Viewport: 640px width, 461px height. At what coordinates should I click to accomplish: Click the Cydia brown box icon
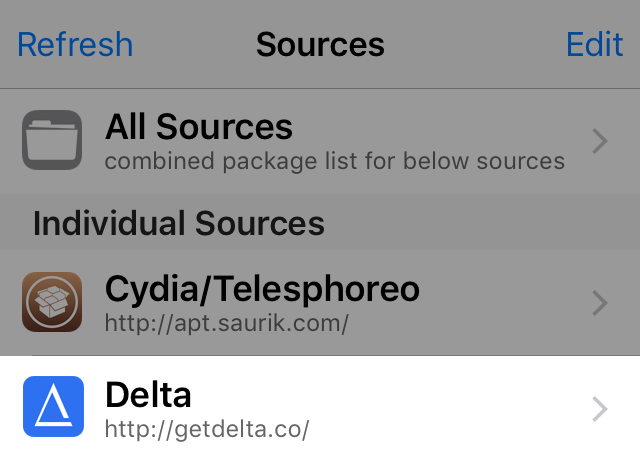[52, 302]
